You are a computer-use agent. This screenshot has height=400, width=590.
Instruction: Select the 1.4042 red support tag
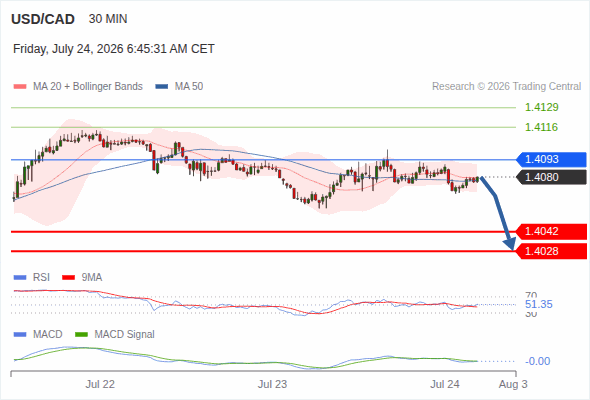point(551,231)
